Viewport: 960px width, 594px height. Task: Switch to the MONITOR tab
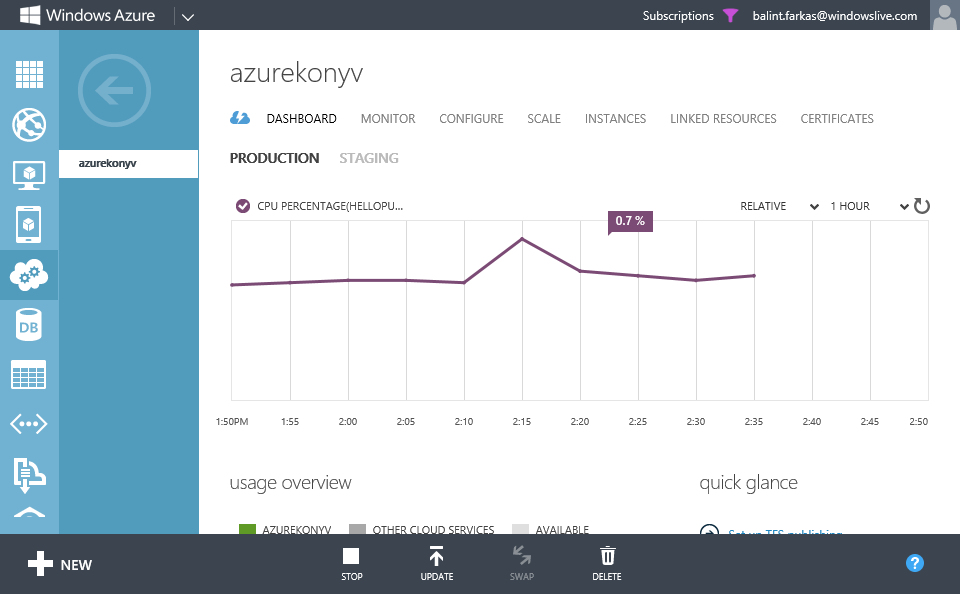coord(388,119)
